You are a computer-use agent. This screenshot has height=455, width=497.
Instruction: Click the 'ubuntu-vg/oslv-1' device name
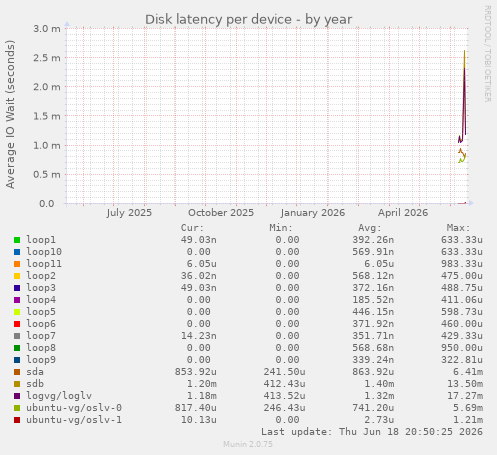(74, 420)
